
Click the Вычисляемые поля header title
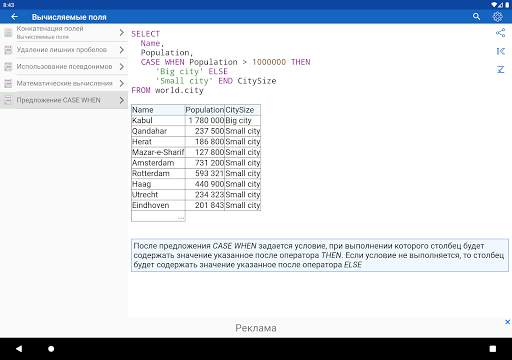point(69,17)
